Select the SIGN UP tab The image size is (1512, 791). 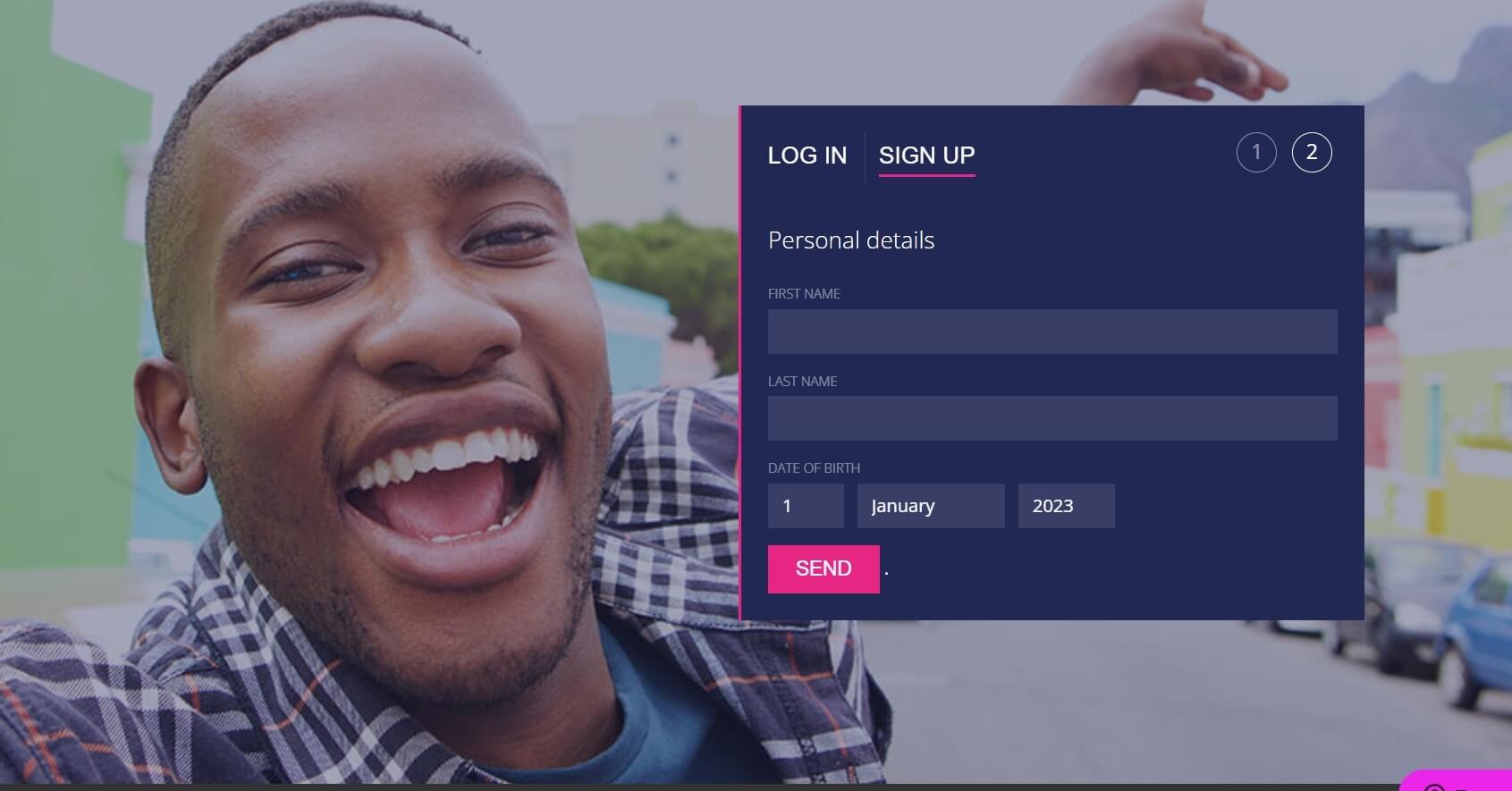pos(926,156)
